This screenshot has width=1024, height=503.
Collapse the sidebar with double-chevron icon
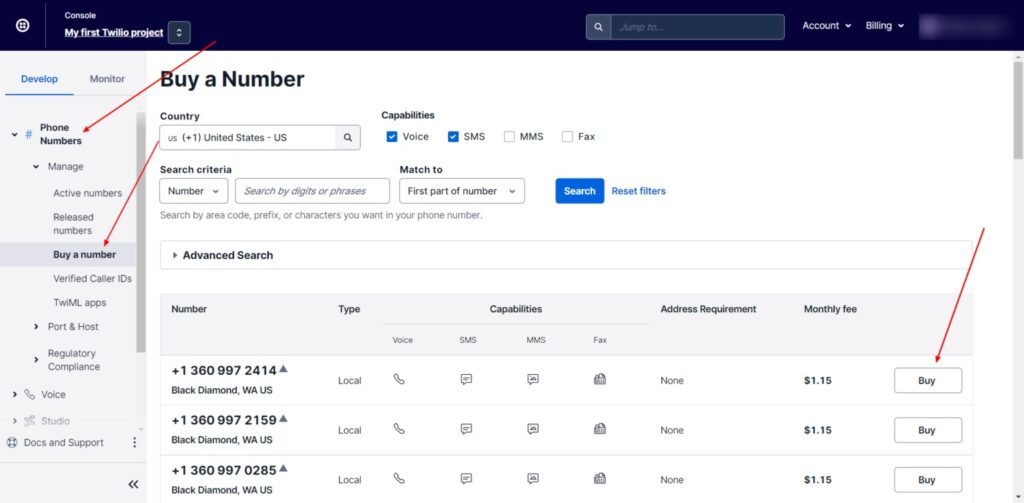(133, 484)
